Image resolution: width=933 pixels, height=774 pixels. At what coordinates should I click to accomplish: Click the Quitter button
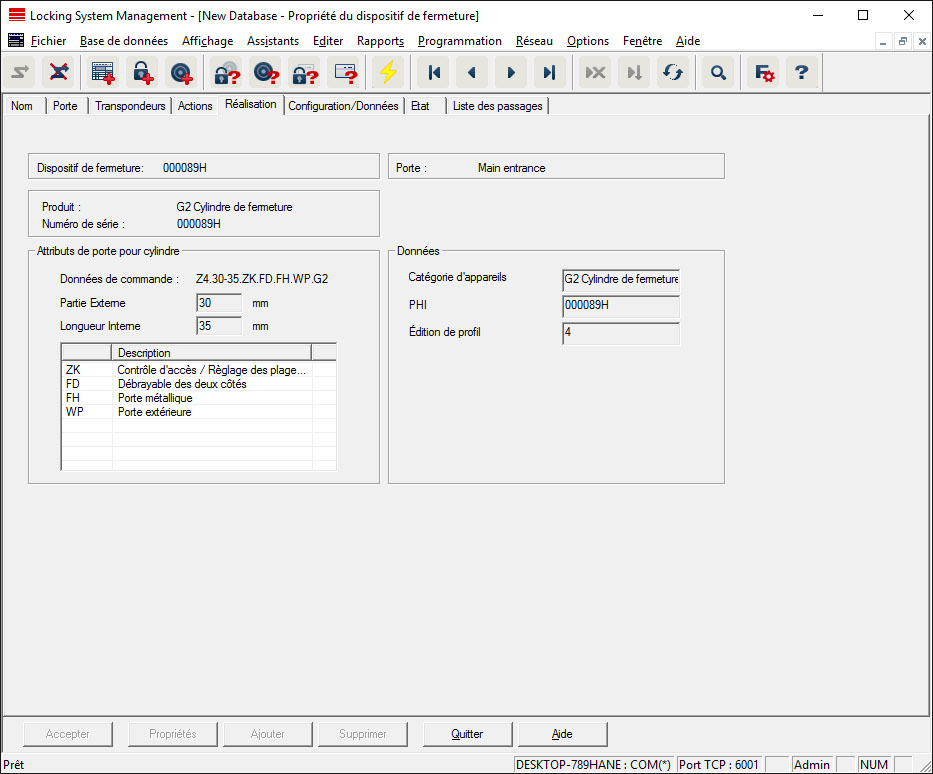(467, 734)
